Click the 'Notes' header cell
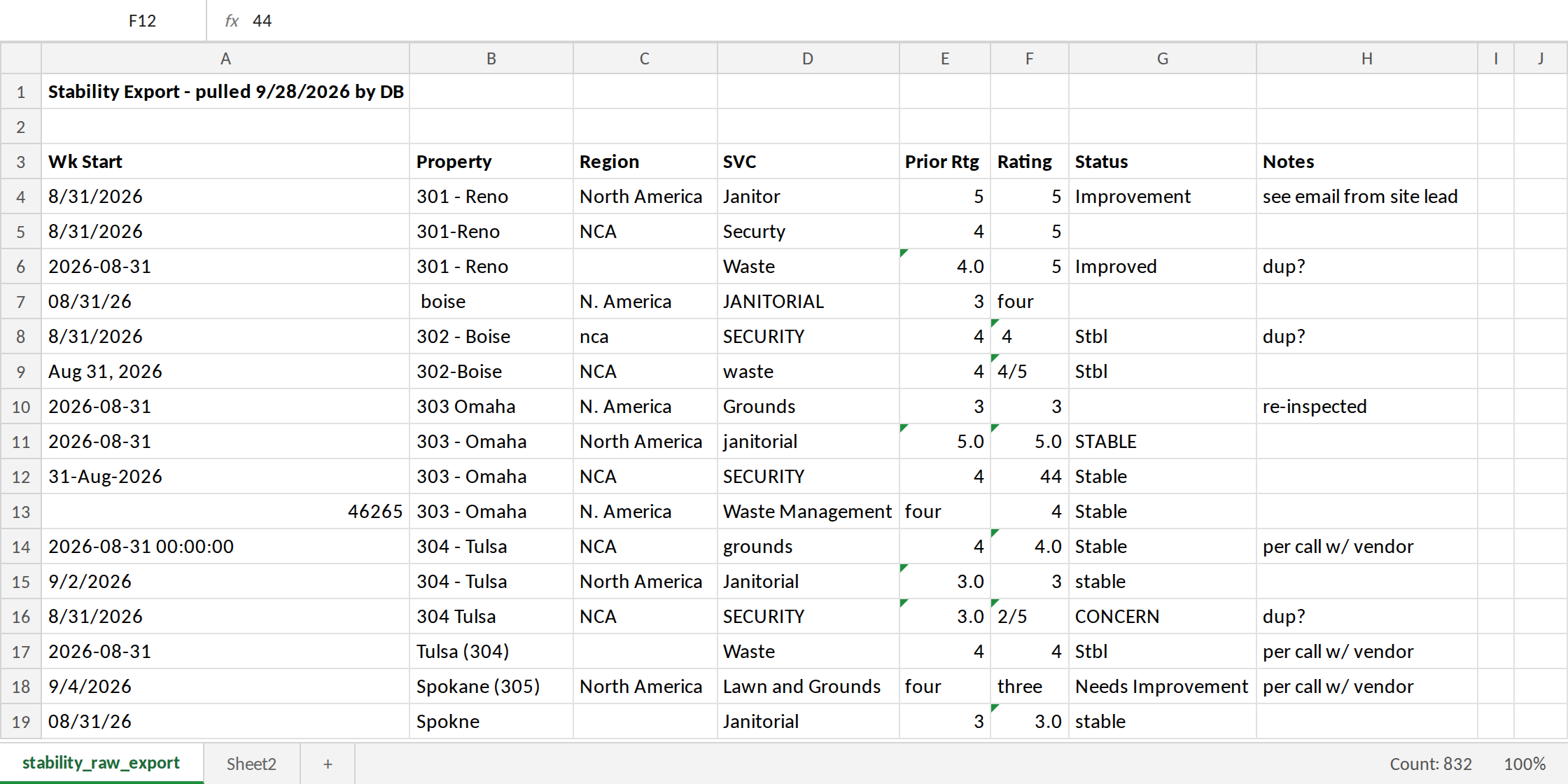 click(x=1367, y=162)
